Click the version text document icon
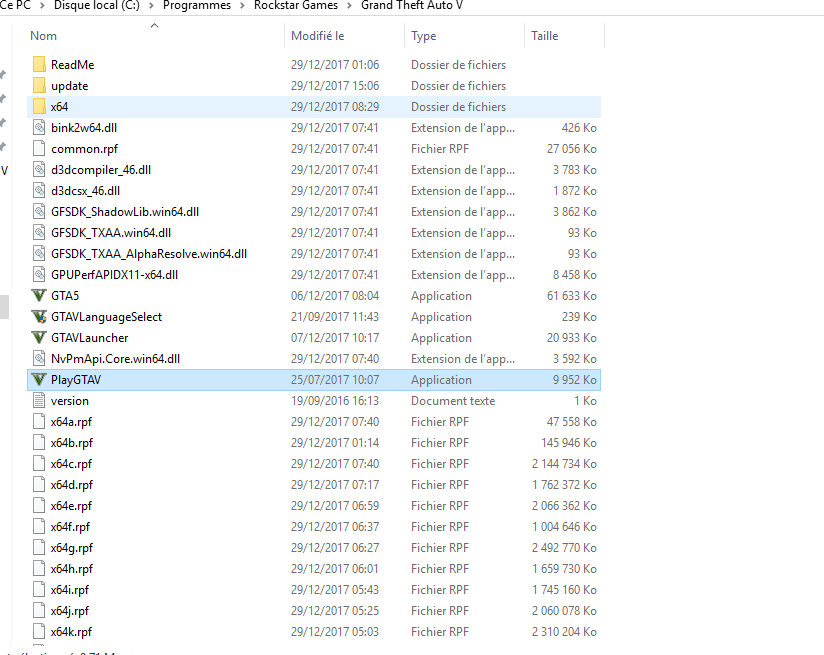824x655 pixels. tap(39, 401)
